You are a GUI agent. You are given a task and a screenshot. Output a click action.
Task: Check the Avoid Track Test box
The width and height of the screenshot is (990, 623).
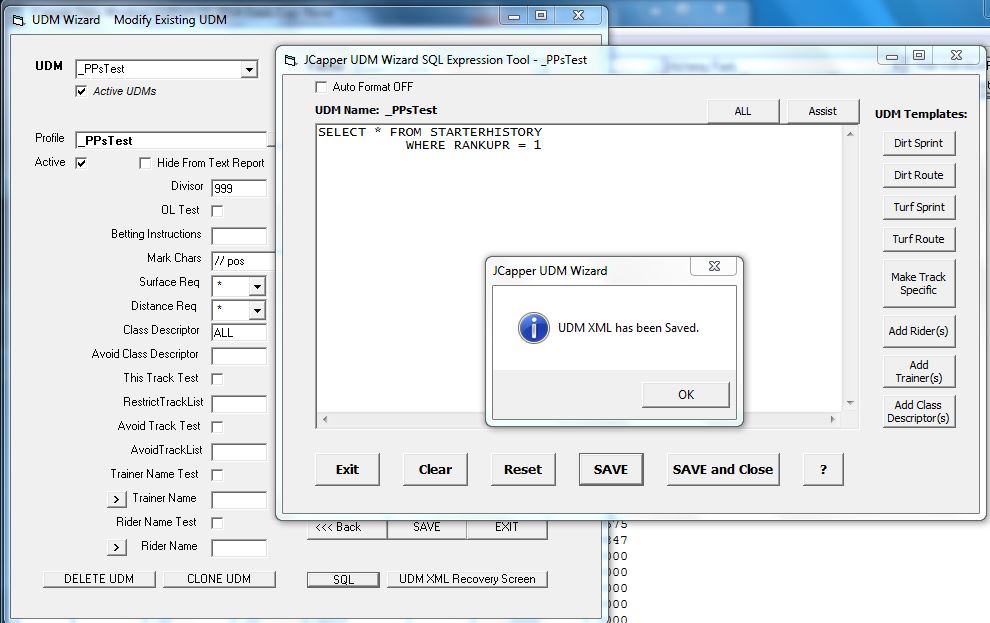click(x=217, y=427)
